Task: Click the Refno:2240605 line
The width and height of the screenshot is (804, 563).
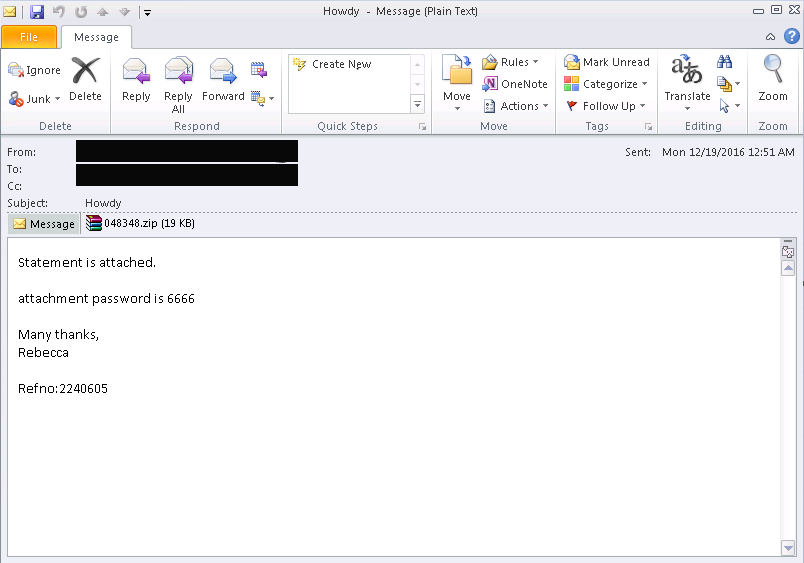Action: 63,389
